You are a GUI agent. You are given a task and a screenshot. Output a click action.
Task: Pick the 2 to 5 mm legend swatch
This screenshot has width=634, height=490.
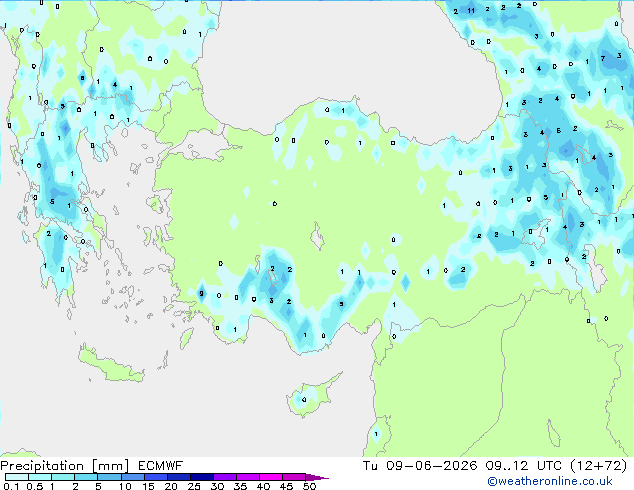click(86, 477)
